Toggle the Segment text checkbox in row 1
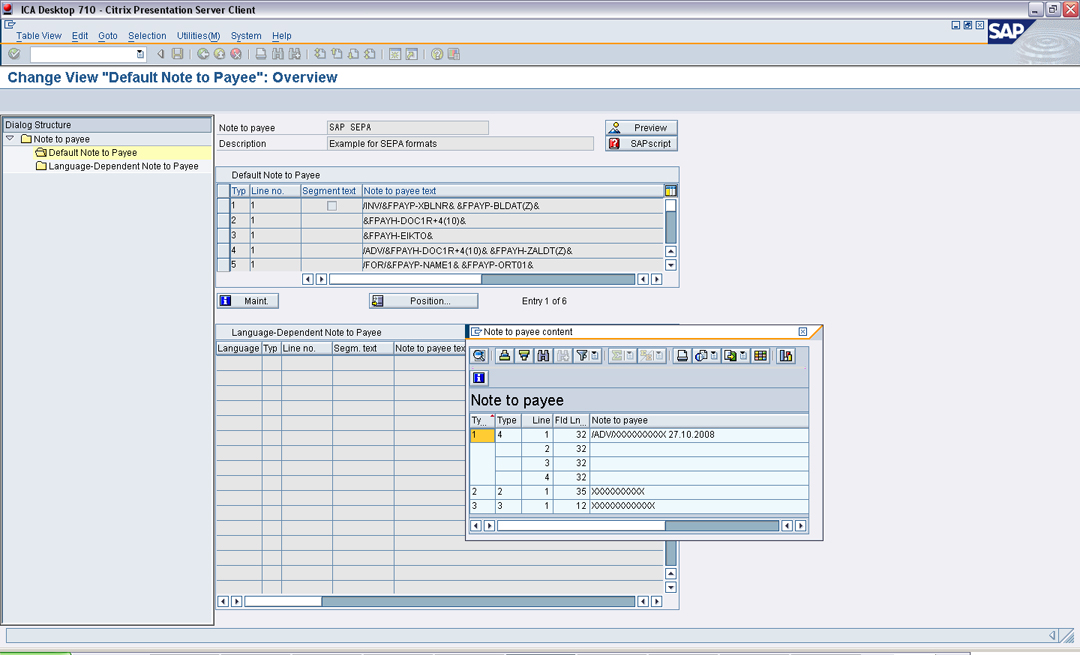This screenshot has width=1080, height=655. [332, 206]
